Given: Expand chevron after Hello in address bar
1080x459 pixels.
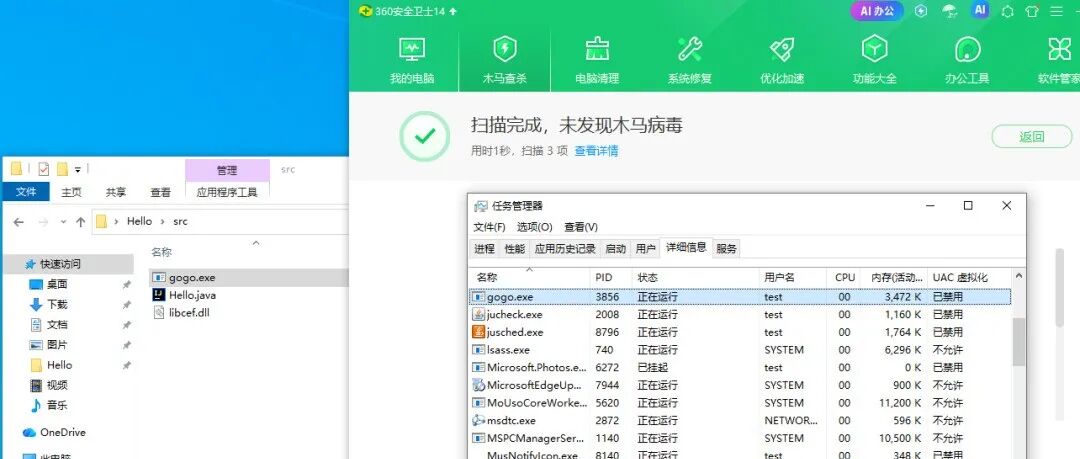Looking at the screenshot, I should point(163,221).
